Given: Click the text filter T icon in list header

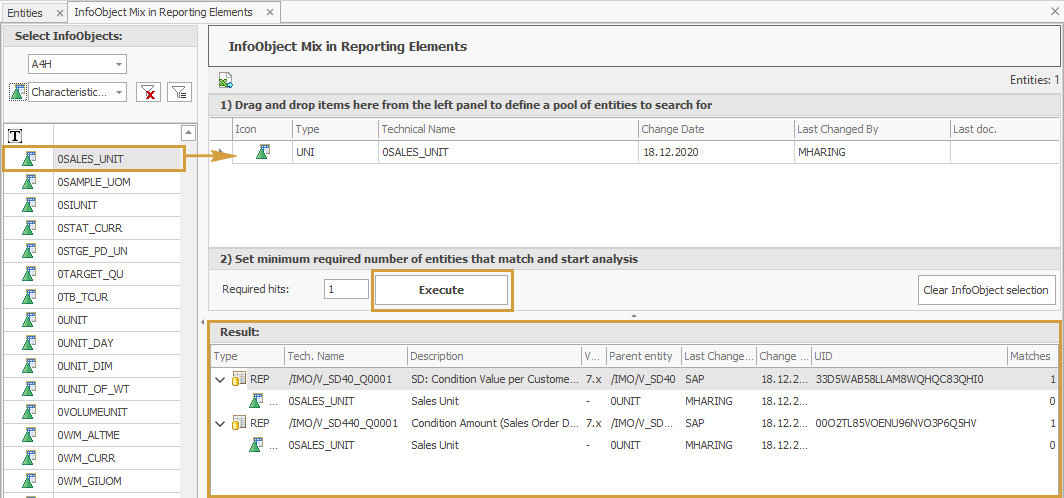Looking at the screenshot, I should (x=15, y=134).
